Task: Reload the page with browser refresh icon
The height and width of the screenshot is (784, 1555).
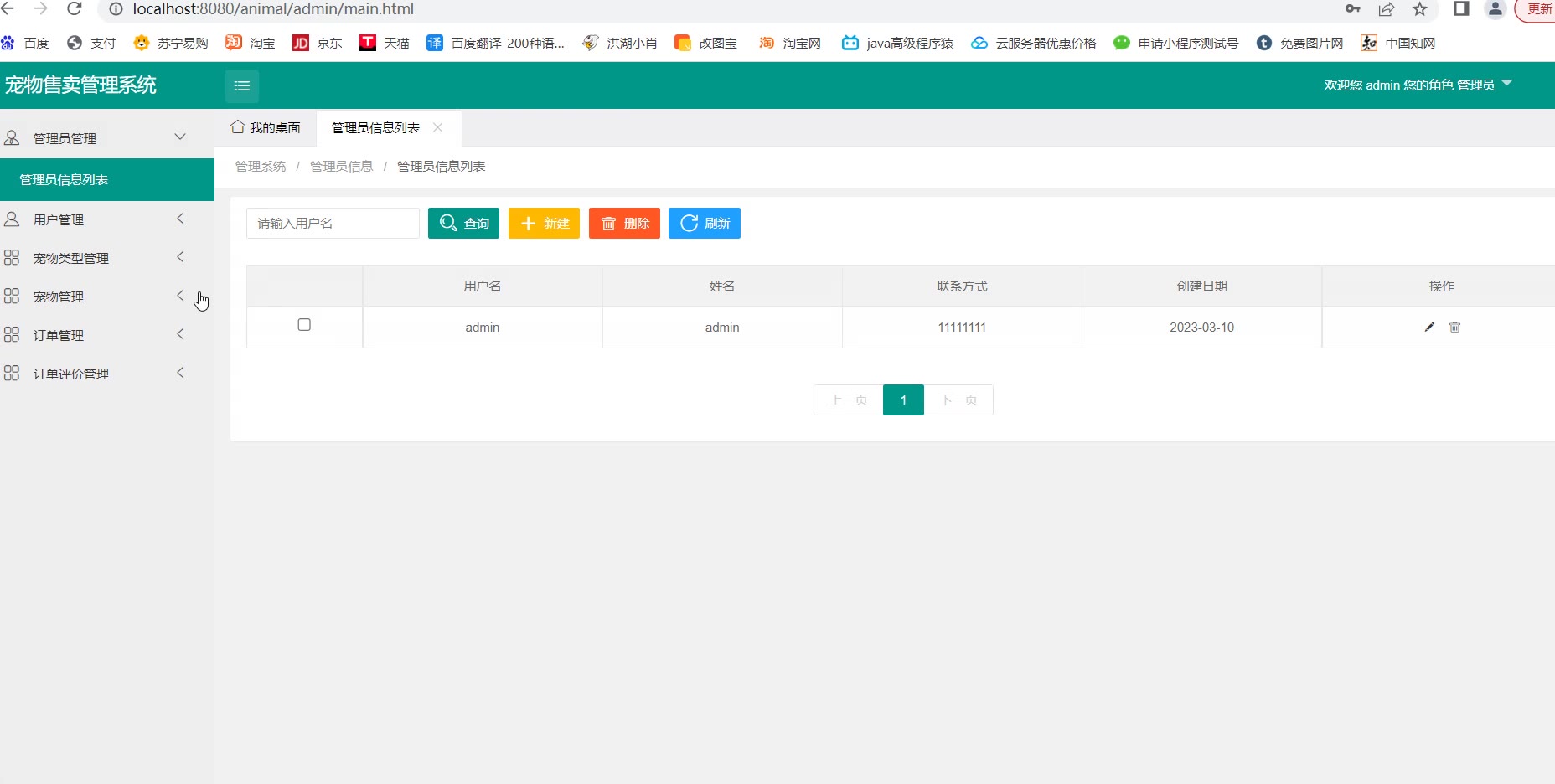Action: pos(75,8)
